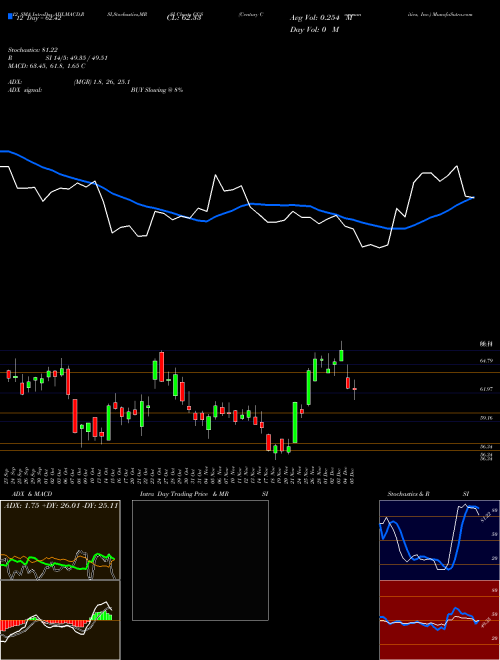Click the 64.79 price axis label
This screenshot has height=660, width=500.
tap(486, 361)
